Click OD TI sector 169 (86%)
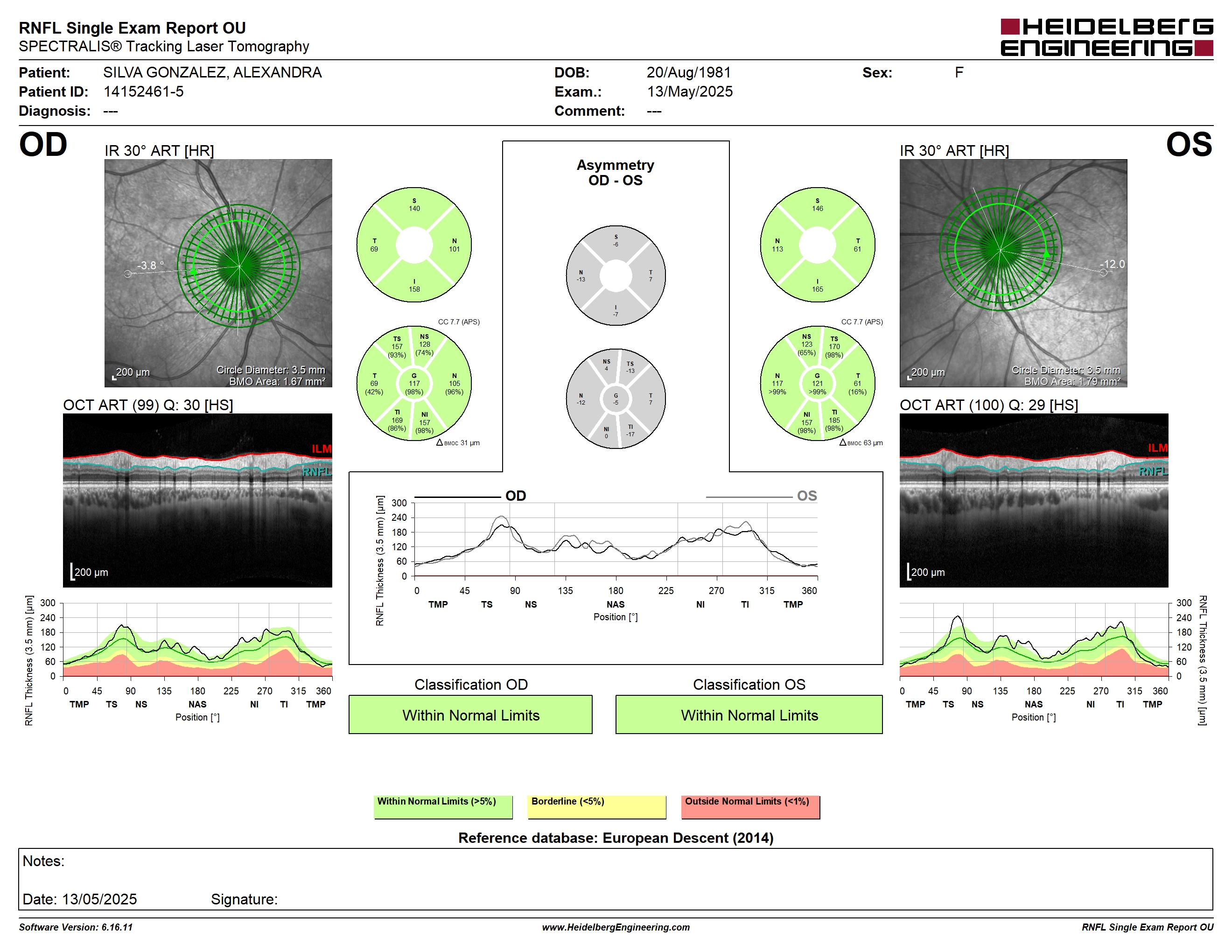 tap(397, 420)
